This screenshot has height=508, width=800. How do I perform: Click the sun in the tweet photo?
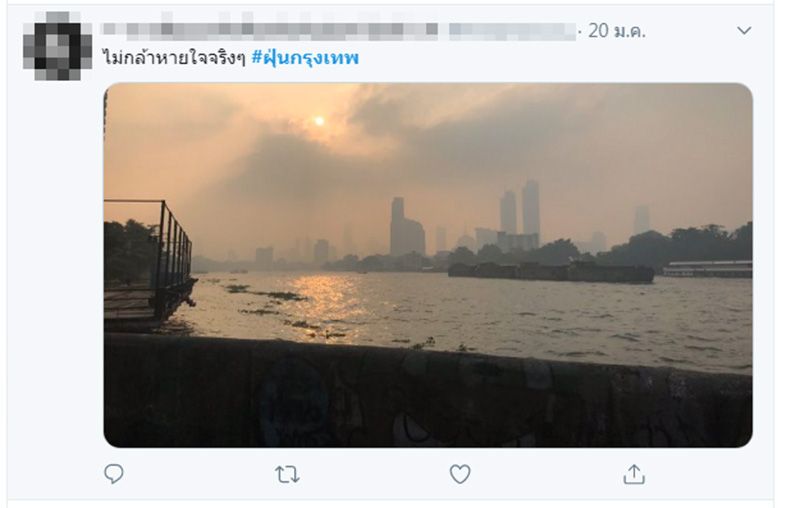pos(319,121)
